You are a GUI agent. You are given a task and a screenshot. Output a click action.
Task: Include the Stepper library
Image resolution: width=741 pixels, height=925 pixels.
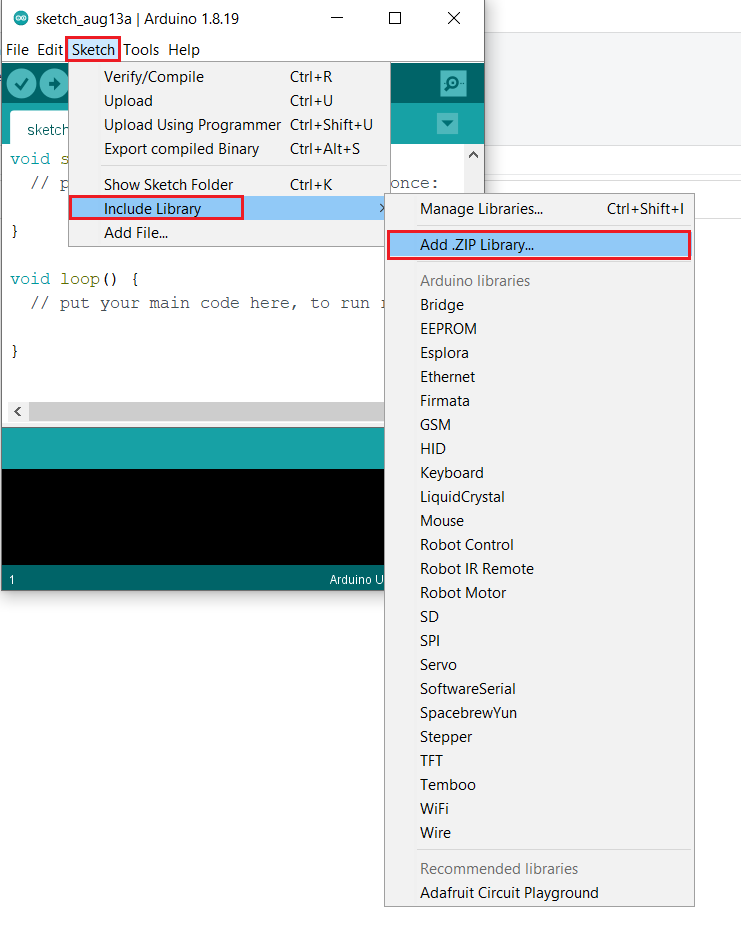point(539,737)
